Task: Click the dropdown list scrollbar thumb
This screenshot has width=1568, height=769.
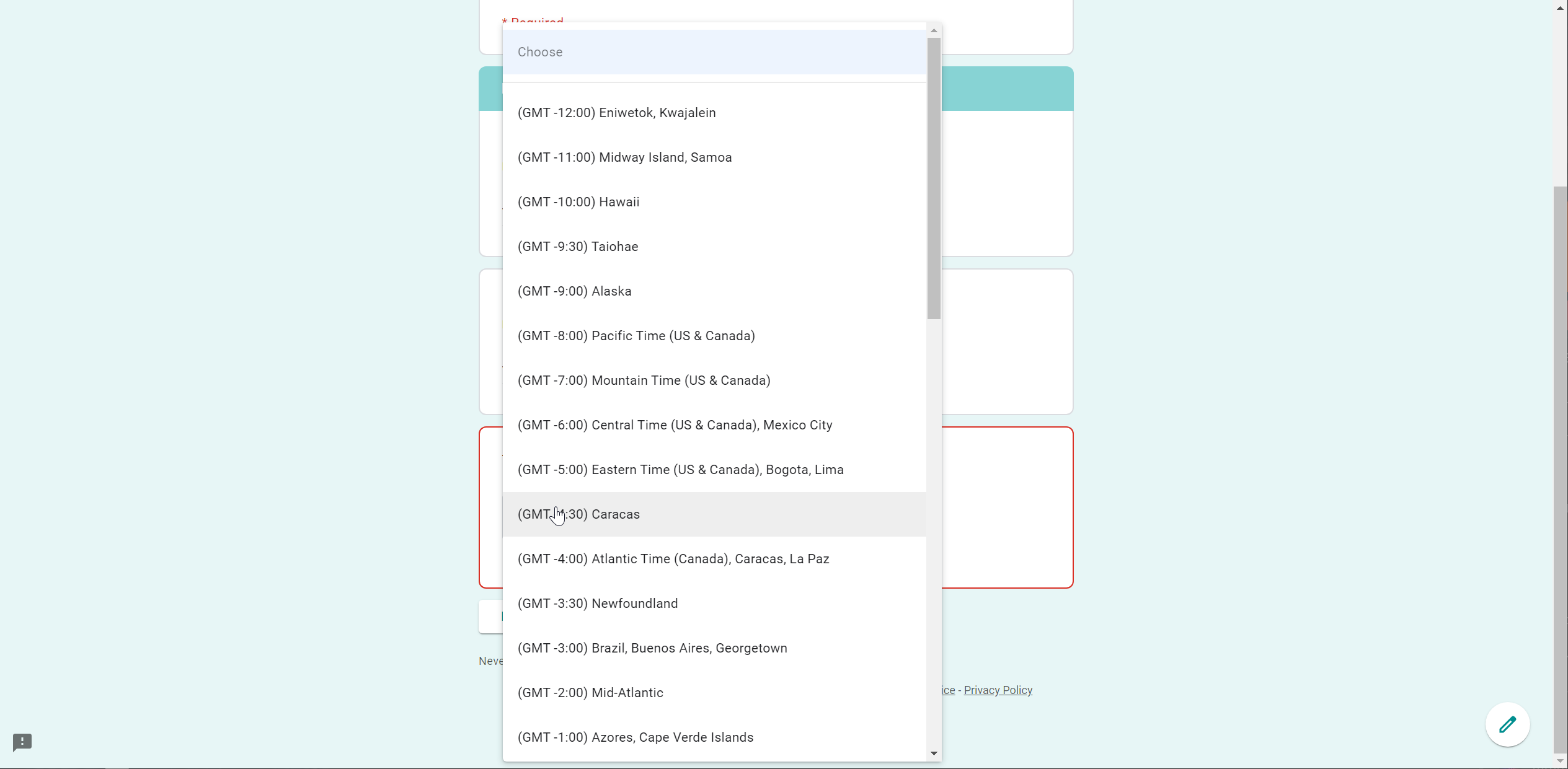Action: coord(934,178)
